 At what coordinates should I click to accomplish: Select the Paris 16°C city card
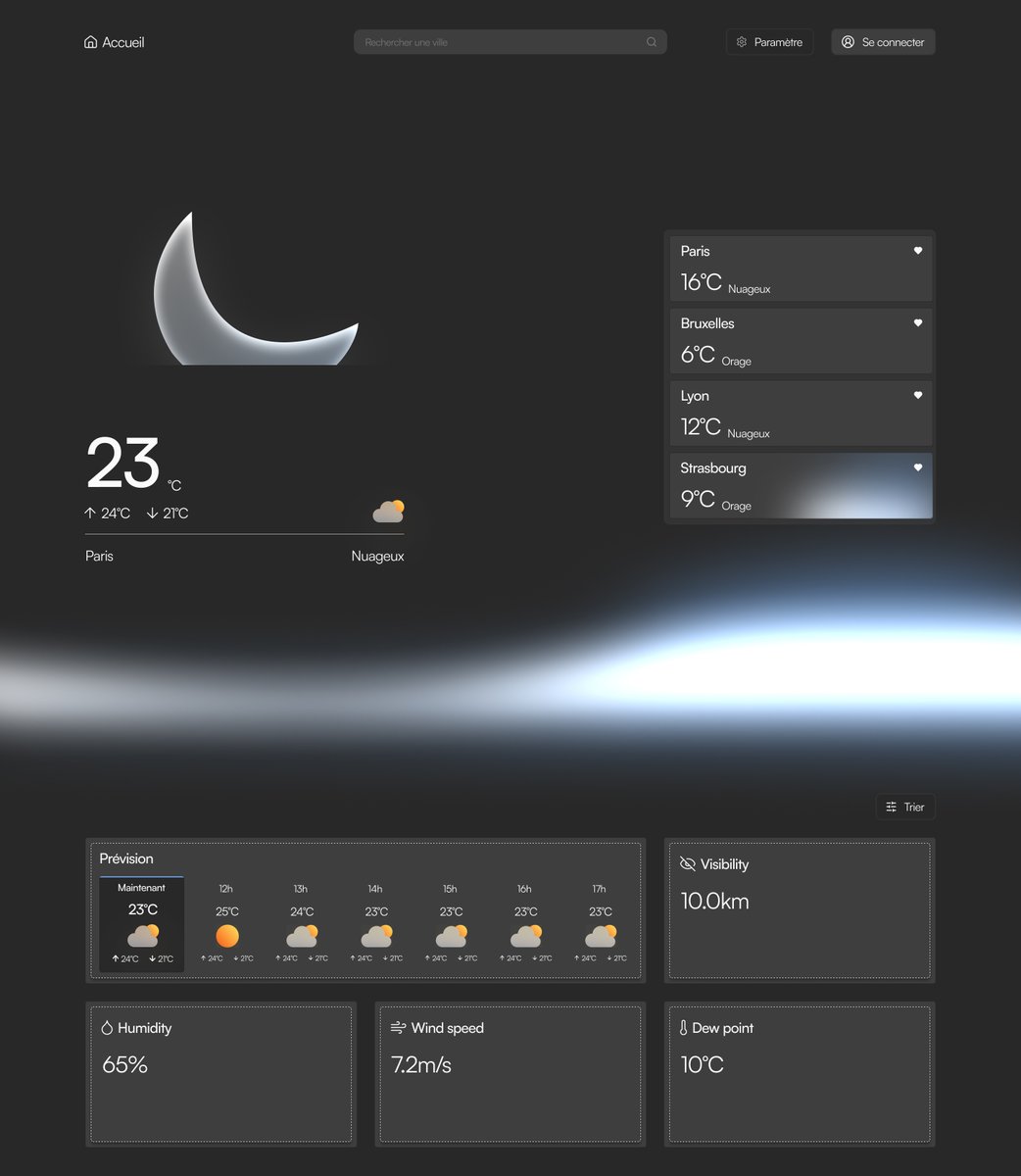coord(801,269)
